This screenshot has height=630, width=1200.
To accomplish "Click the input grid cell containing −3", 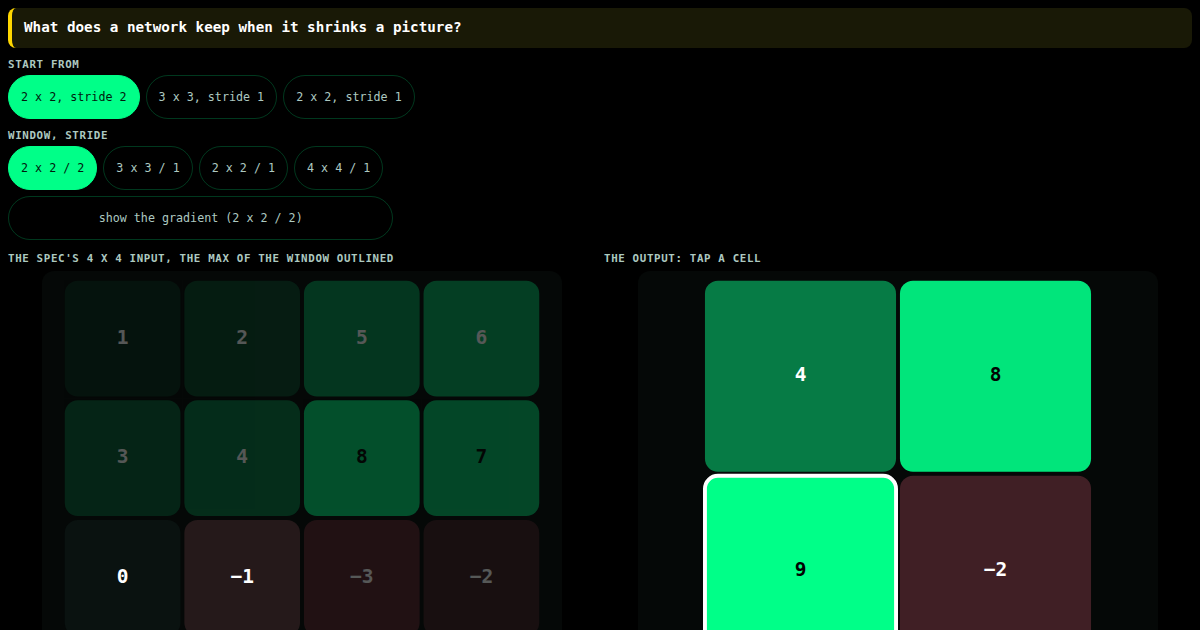I will 362,575.
